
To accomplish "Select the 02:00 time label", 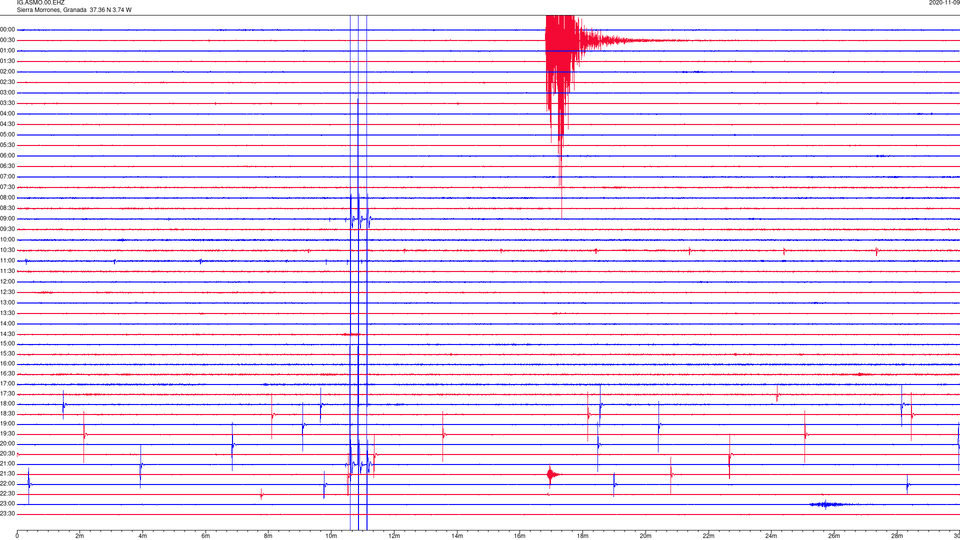I will (7, 71).
